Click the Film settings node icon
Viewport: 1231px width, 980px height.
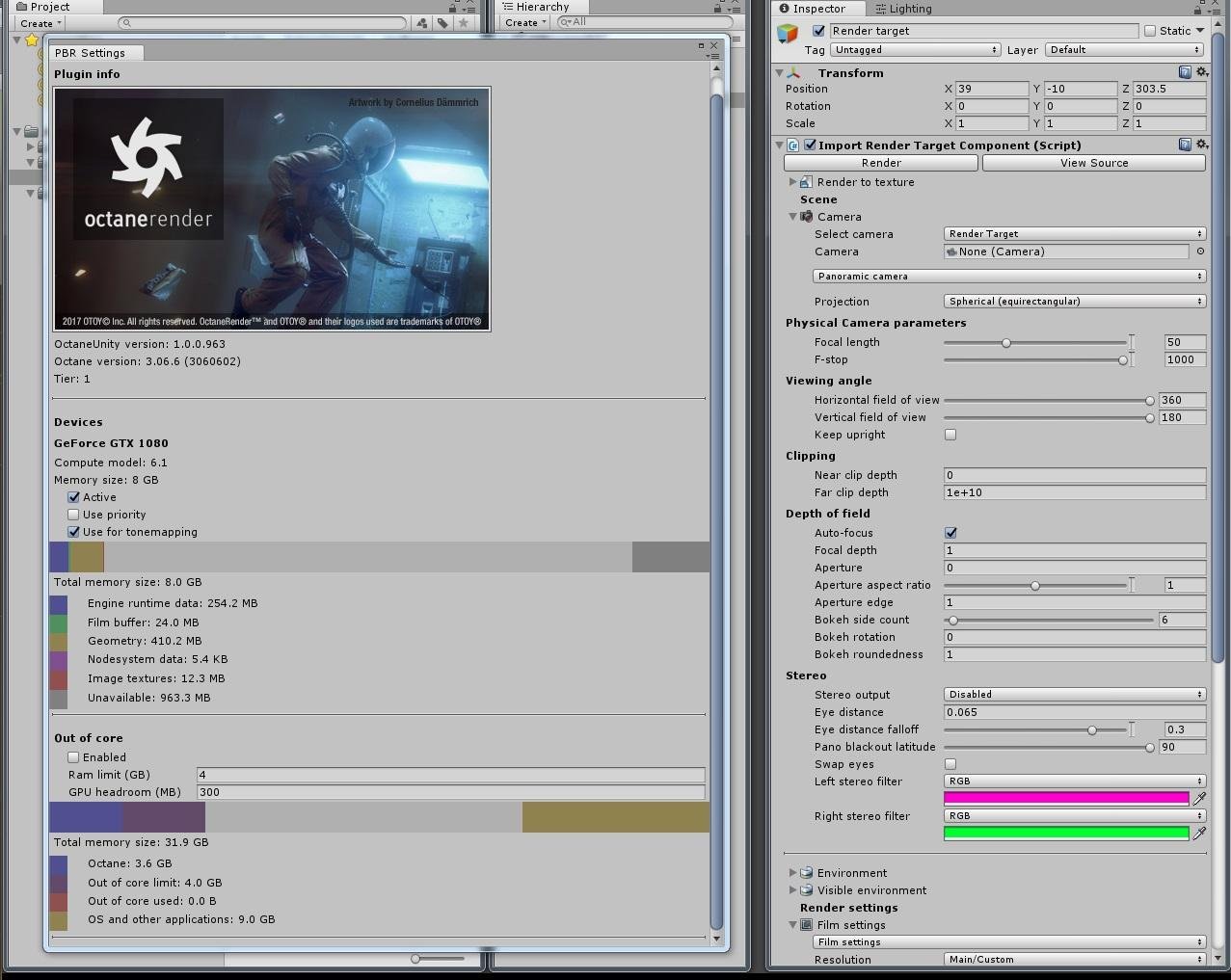click(807, 925)
